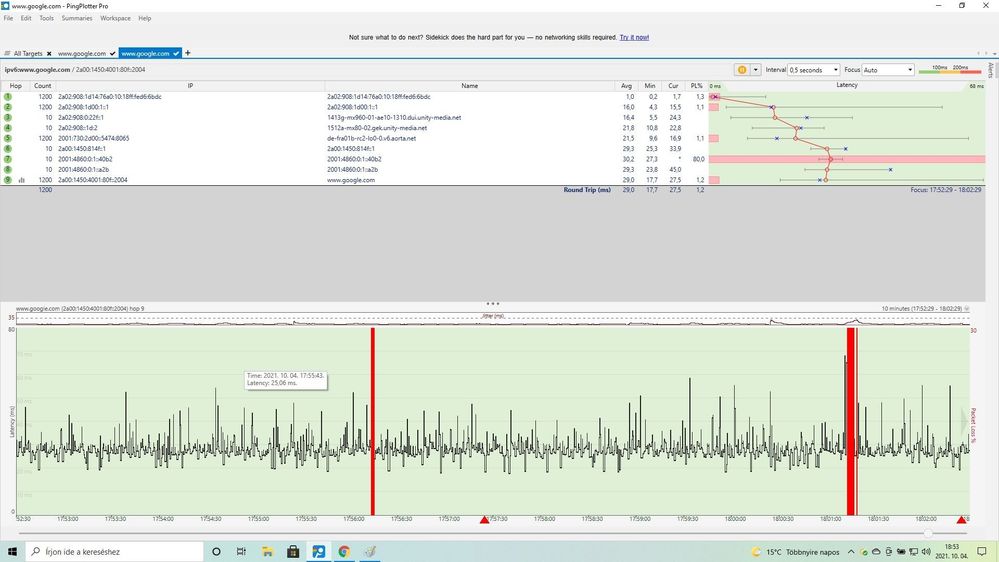
Task: Click the ipv6:www.google.com target address header
Action: 75,69
